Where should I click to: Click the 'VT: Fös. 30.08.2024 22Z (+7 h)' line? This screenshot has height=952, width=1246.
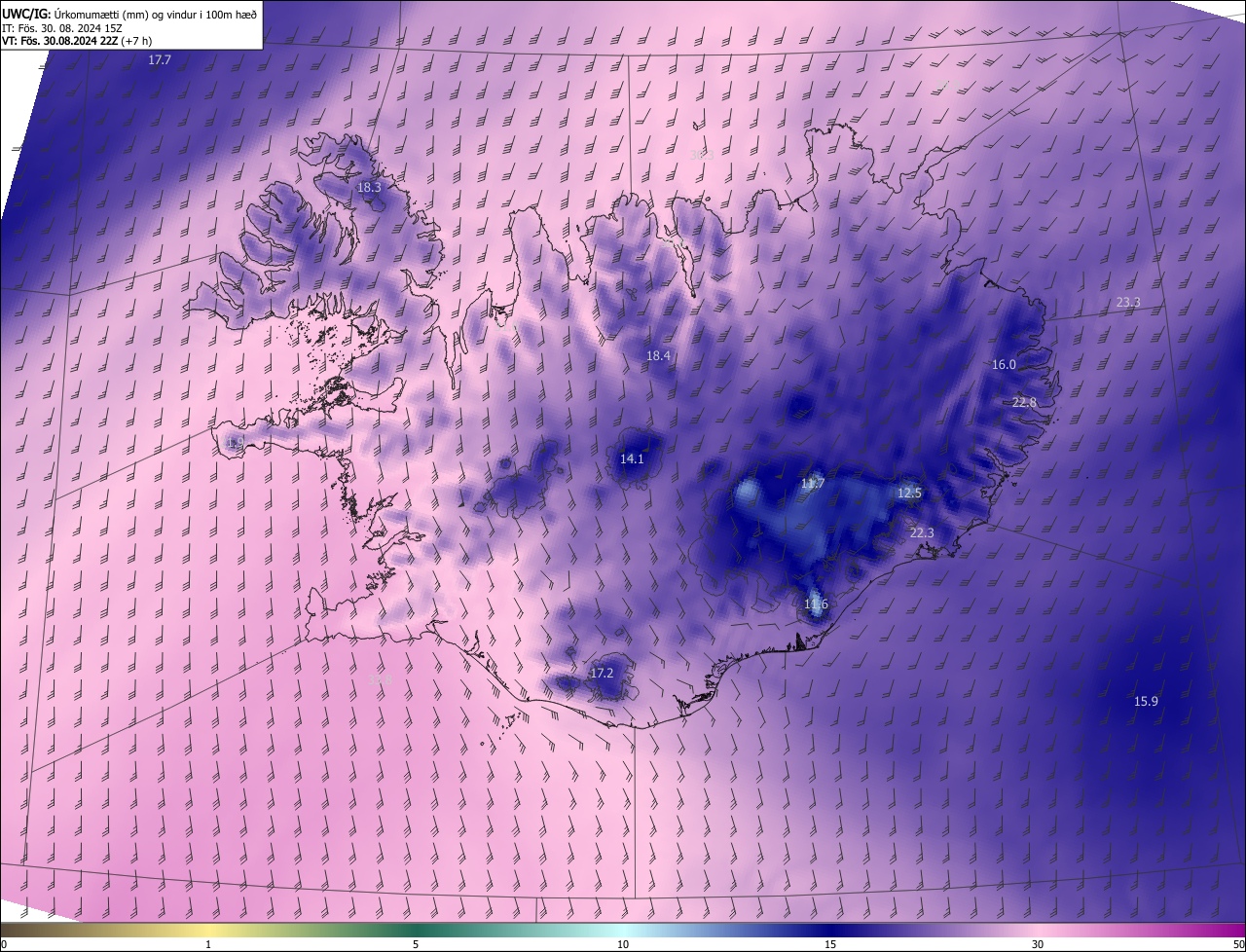click(x=77, y=41)
